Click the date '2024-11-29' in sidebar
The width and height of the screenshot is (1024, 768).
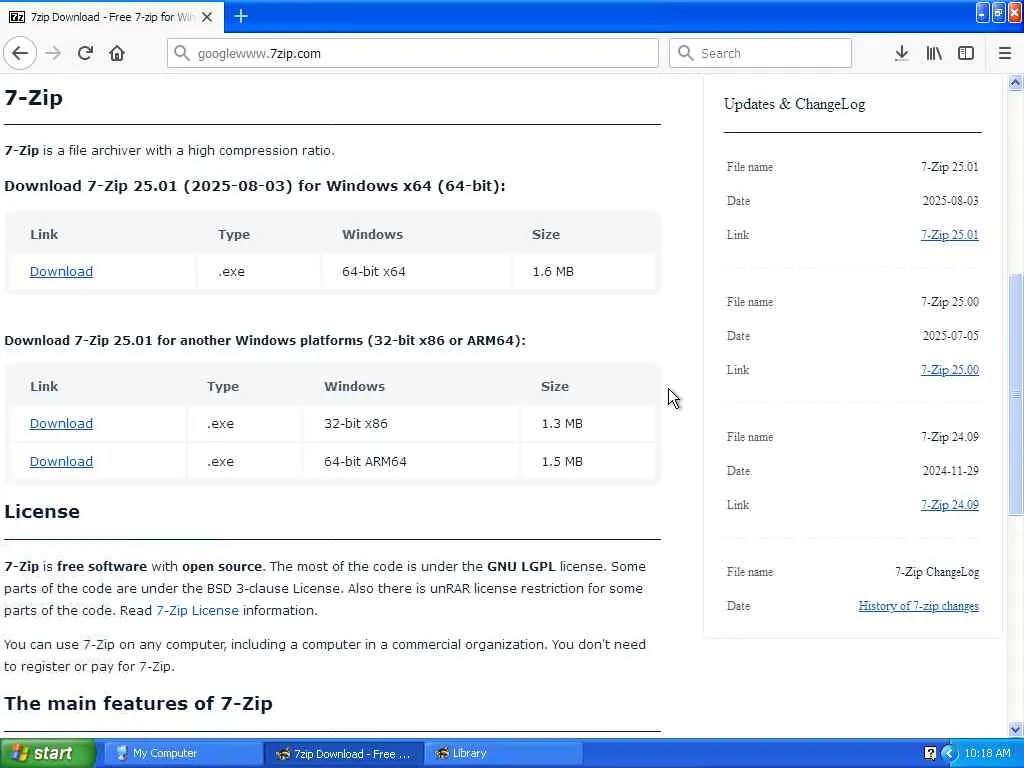[950, 471]
